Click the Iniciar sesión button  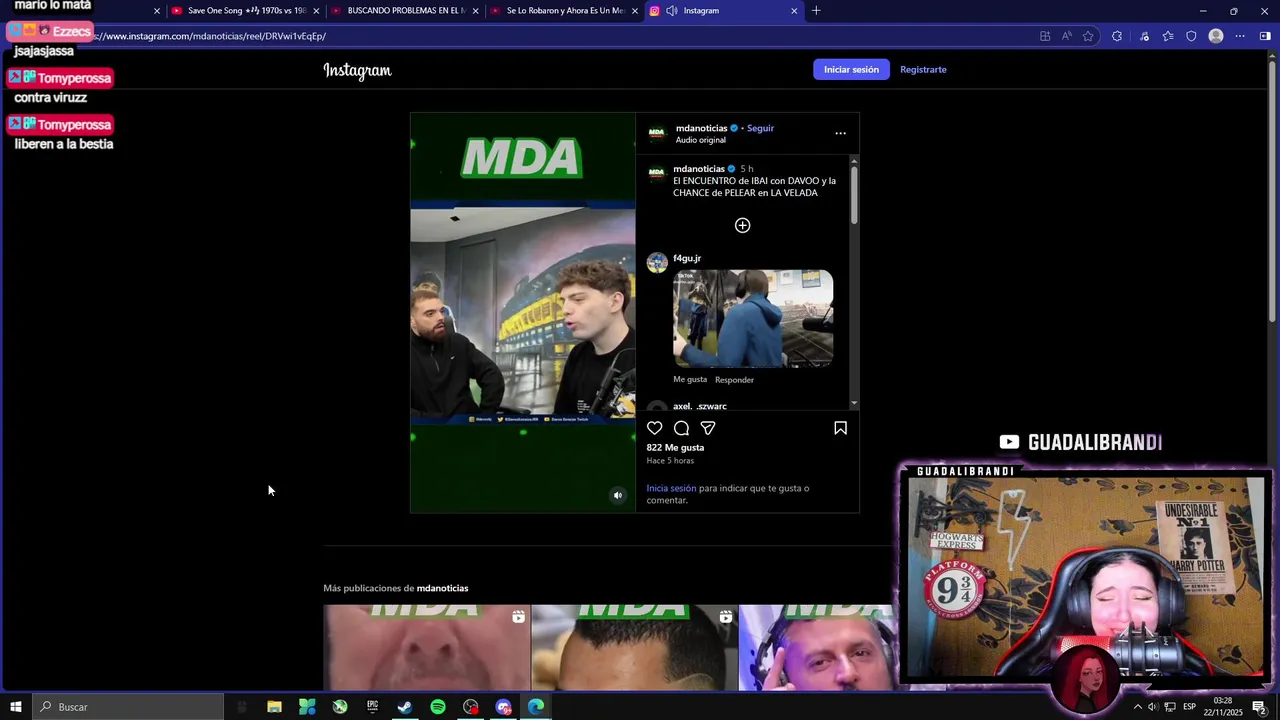pos(851,70)
